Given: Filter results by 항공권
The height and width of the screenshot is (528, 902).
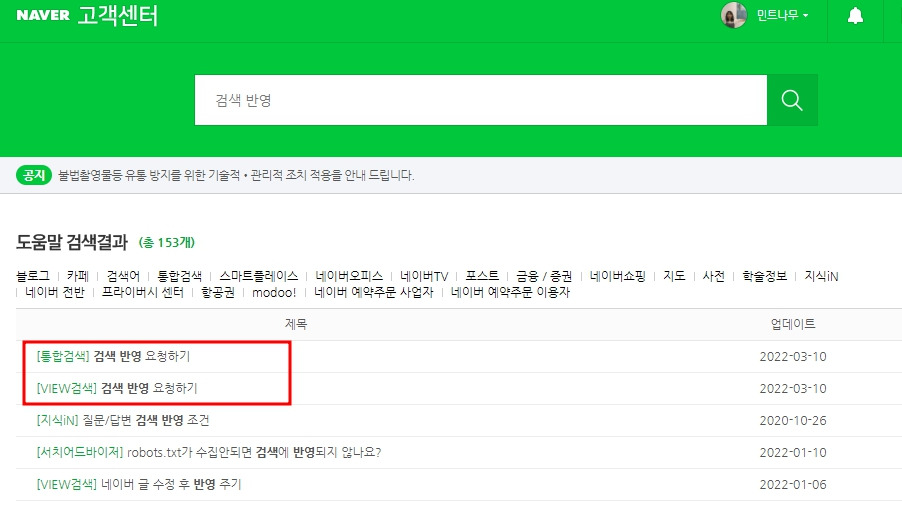Looking at the screenshot, I should point(218,292).
